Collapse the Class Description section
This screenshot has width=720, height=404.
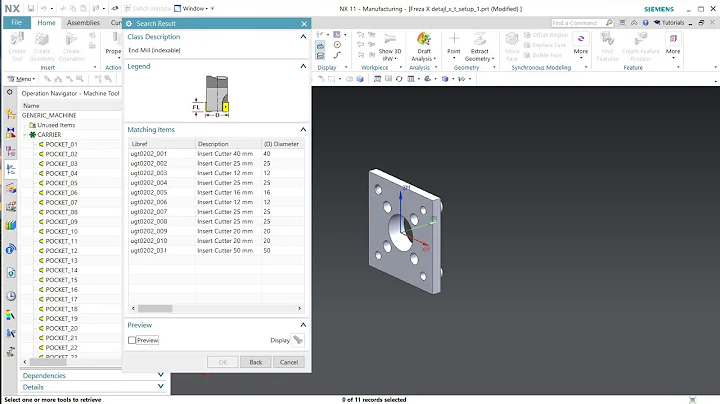303,37
